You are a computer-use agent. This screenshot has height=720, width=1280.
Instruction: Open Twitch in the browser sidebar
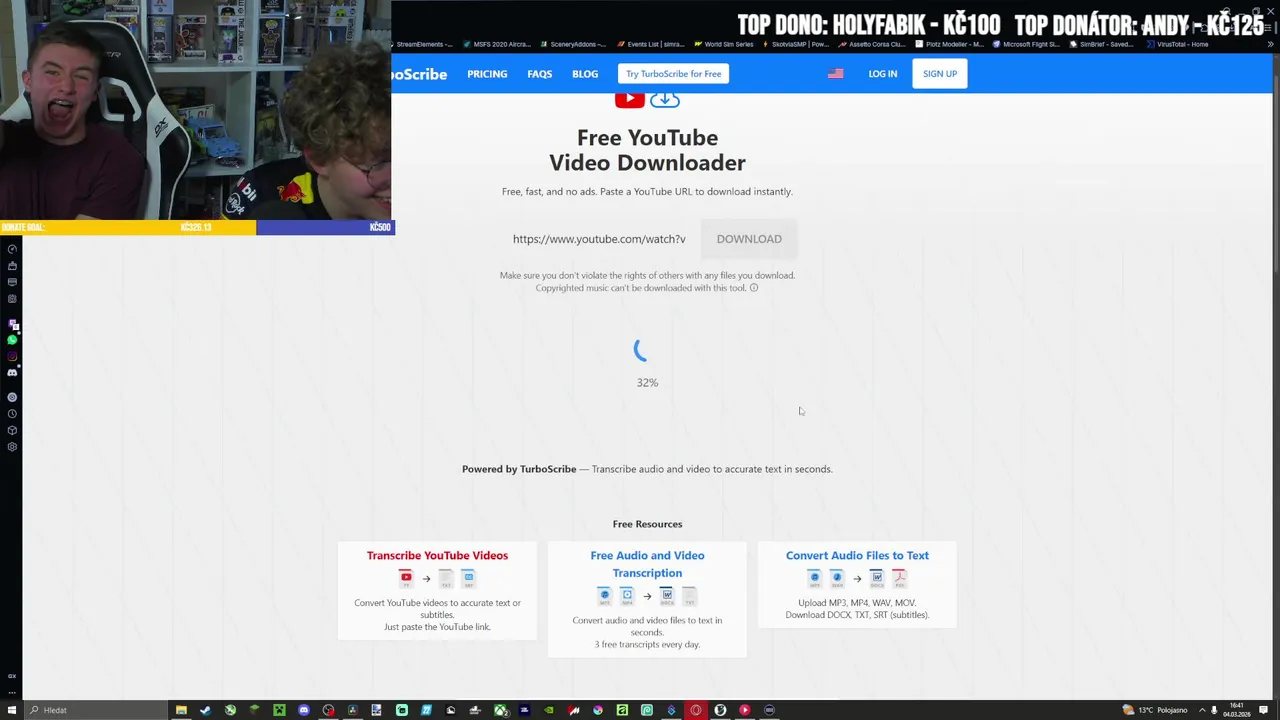point(12,323)
